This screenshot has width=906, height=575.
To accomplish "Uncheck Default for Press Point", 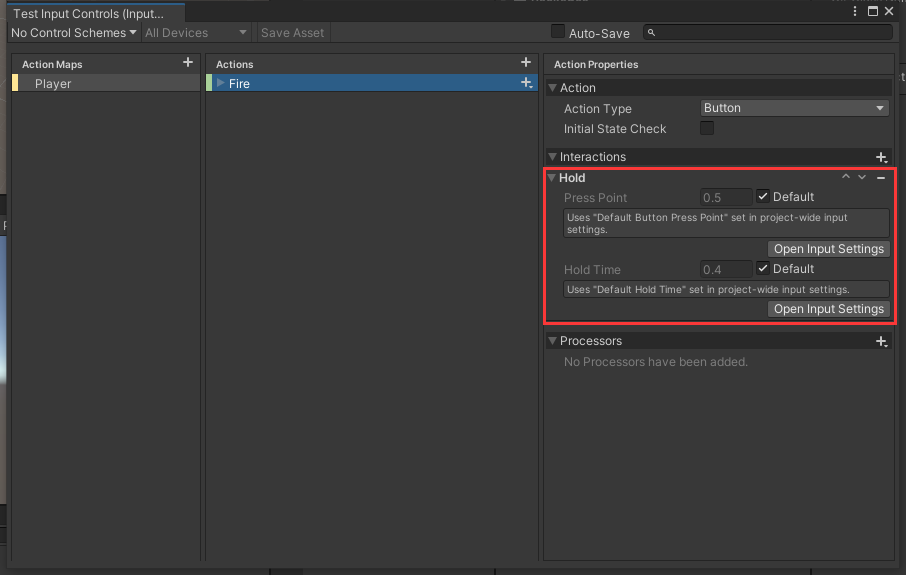I will [763, 196].
